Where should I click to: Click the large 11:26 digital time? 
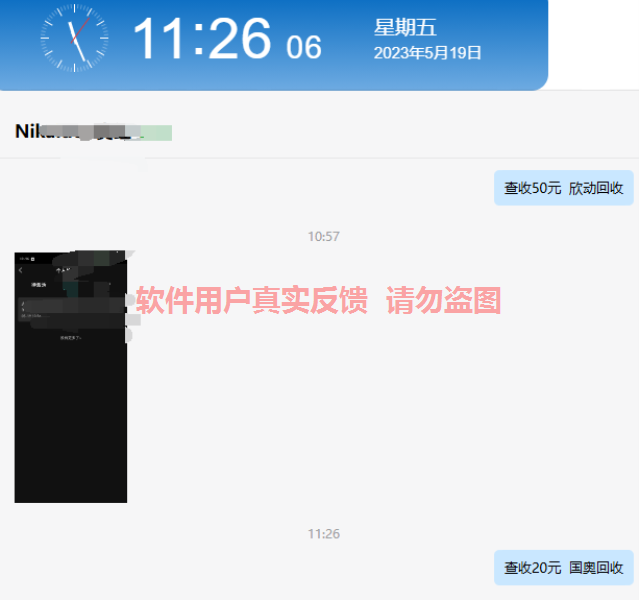coord(202,38)
